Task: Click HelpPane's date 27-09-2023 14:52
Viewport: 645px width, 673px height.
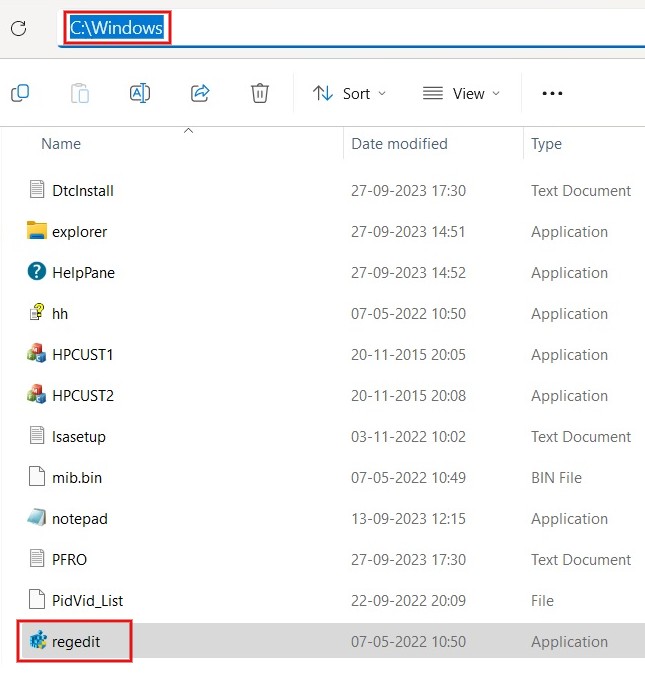Action: click(408, 273)
